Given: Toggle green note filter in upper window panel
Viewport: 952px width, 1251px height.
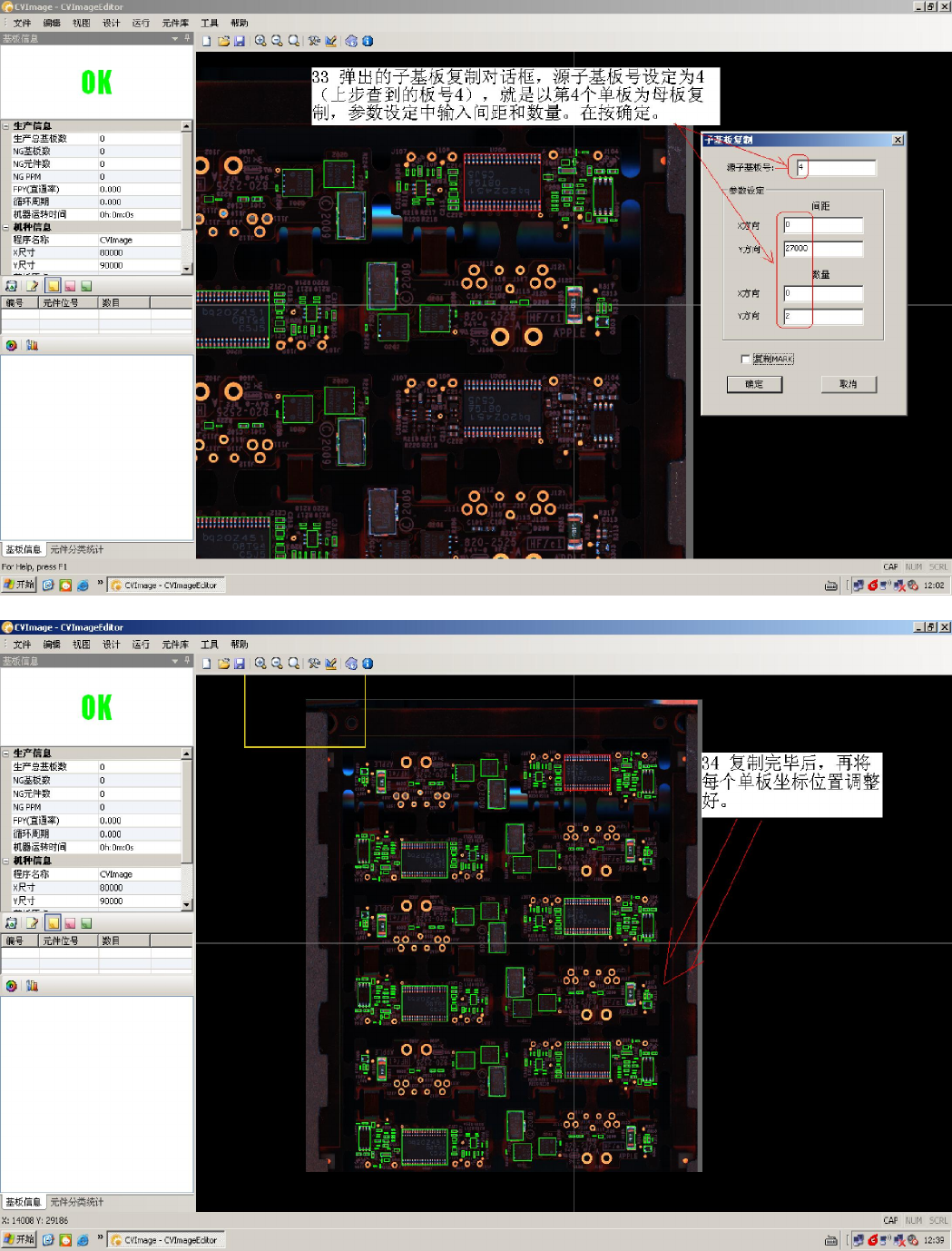Looking at the screenshot, I should [x=86, y=286].
